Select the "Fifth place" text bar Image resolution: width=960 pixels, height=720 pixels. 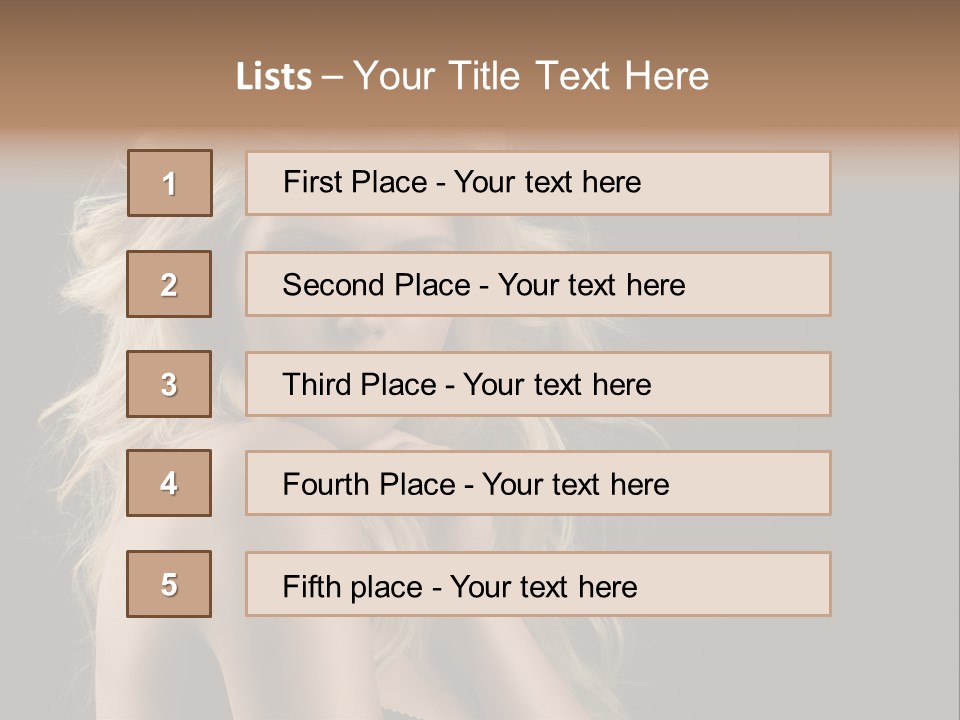[x=538, y=584]
